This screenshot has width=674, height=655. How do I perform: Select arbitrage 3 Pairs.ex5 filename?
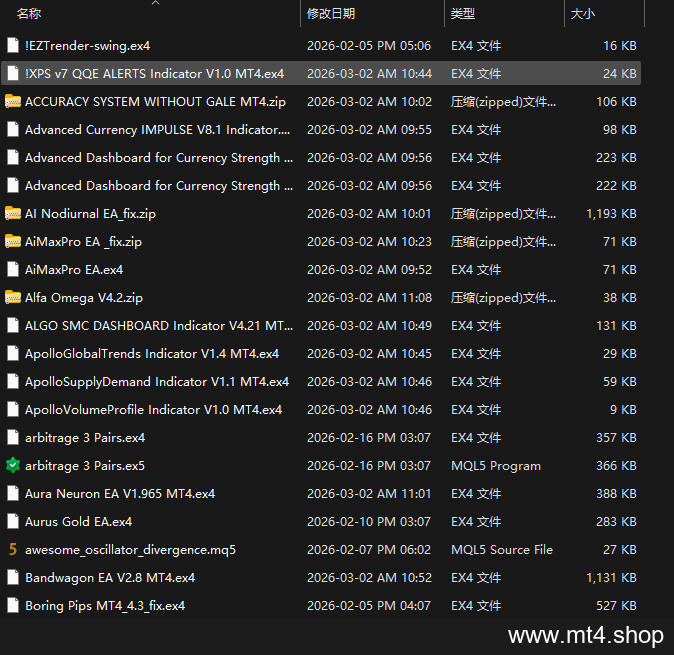coord(85,465)
